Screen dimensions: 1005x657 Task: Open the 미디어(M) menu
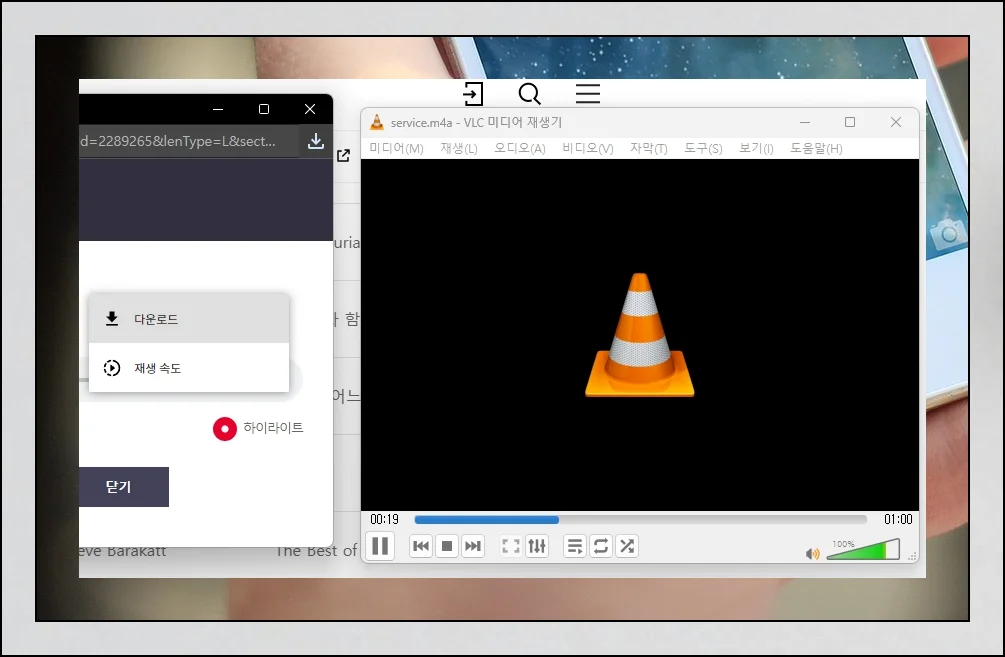pos(396,149)
